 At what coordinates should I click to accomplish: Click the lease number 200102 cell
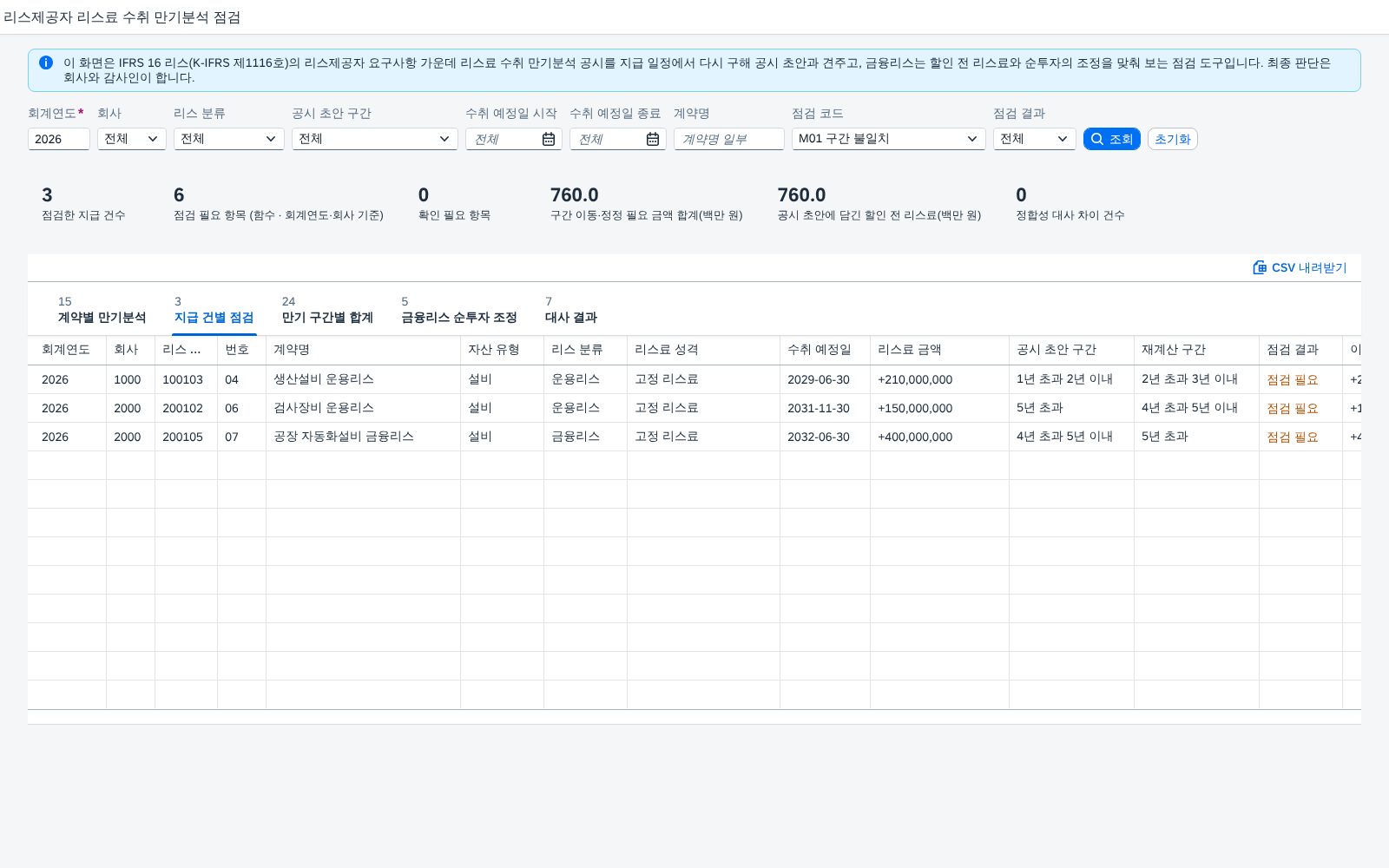186,408
